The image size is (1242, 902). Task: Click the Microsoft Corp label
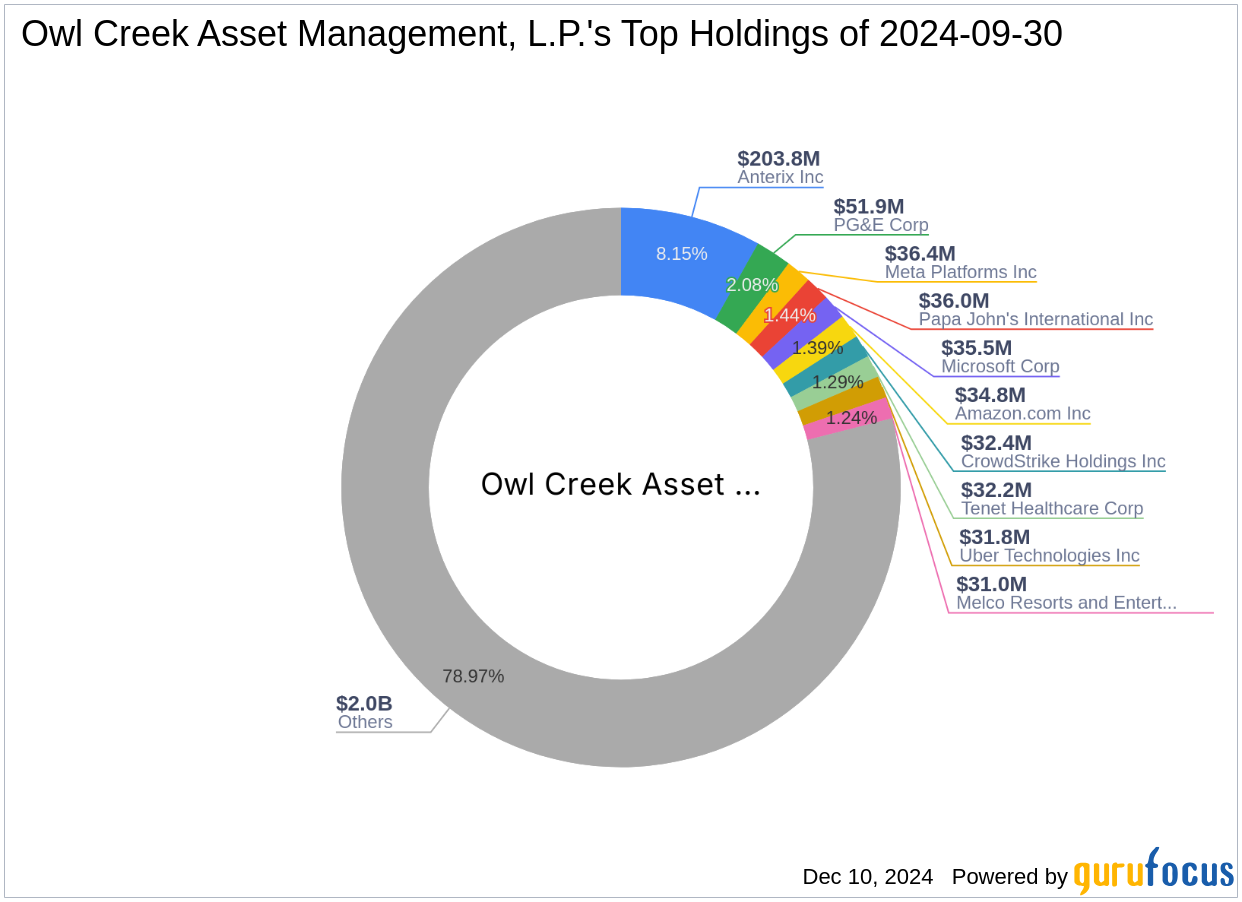(x=1000, y=366)
